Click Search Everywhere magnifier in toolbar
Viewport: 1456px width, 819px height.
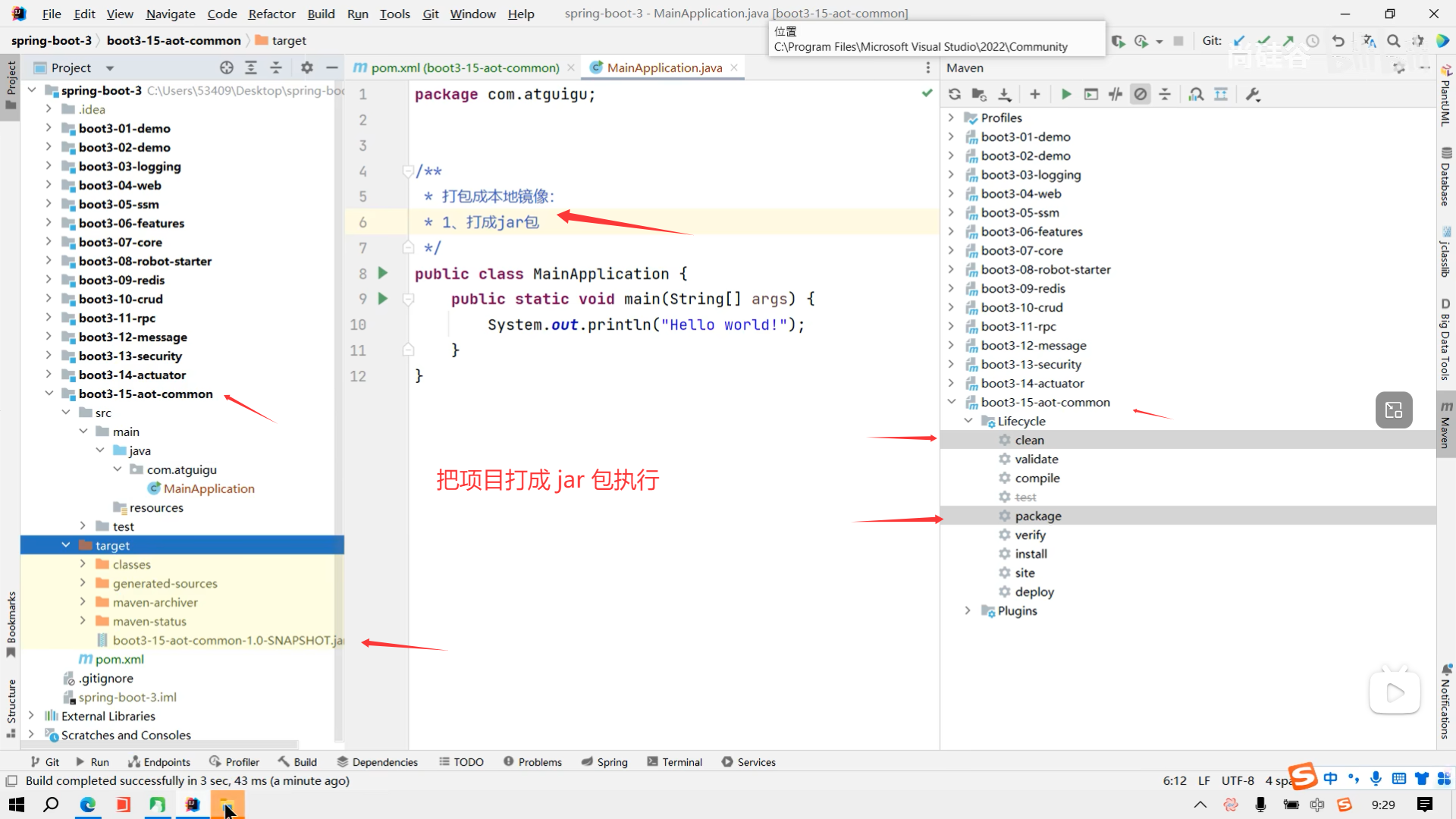(x=1393, y=41)
